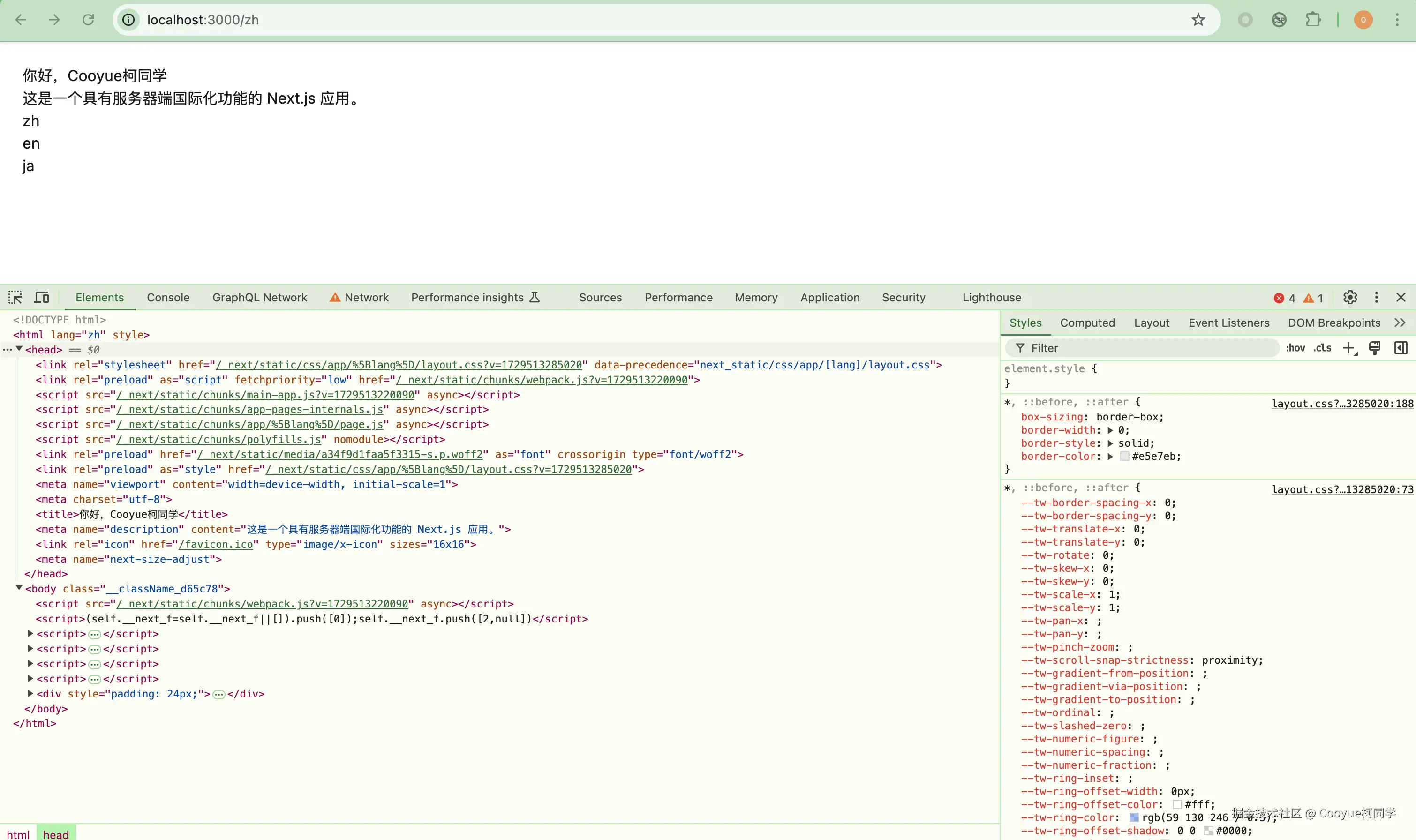Collapse the head element node
This screenshot has width=1416, height=840.
point(19,349)
